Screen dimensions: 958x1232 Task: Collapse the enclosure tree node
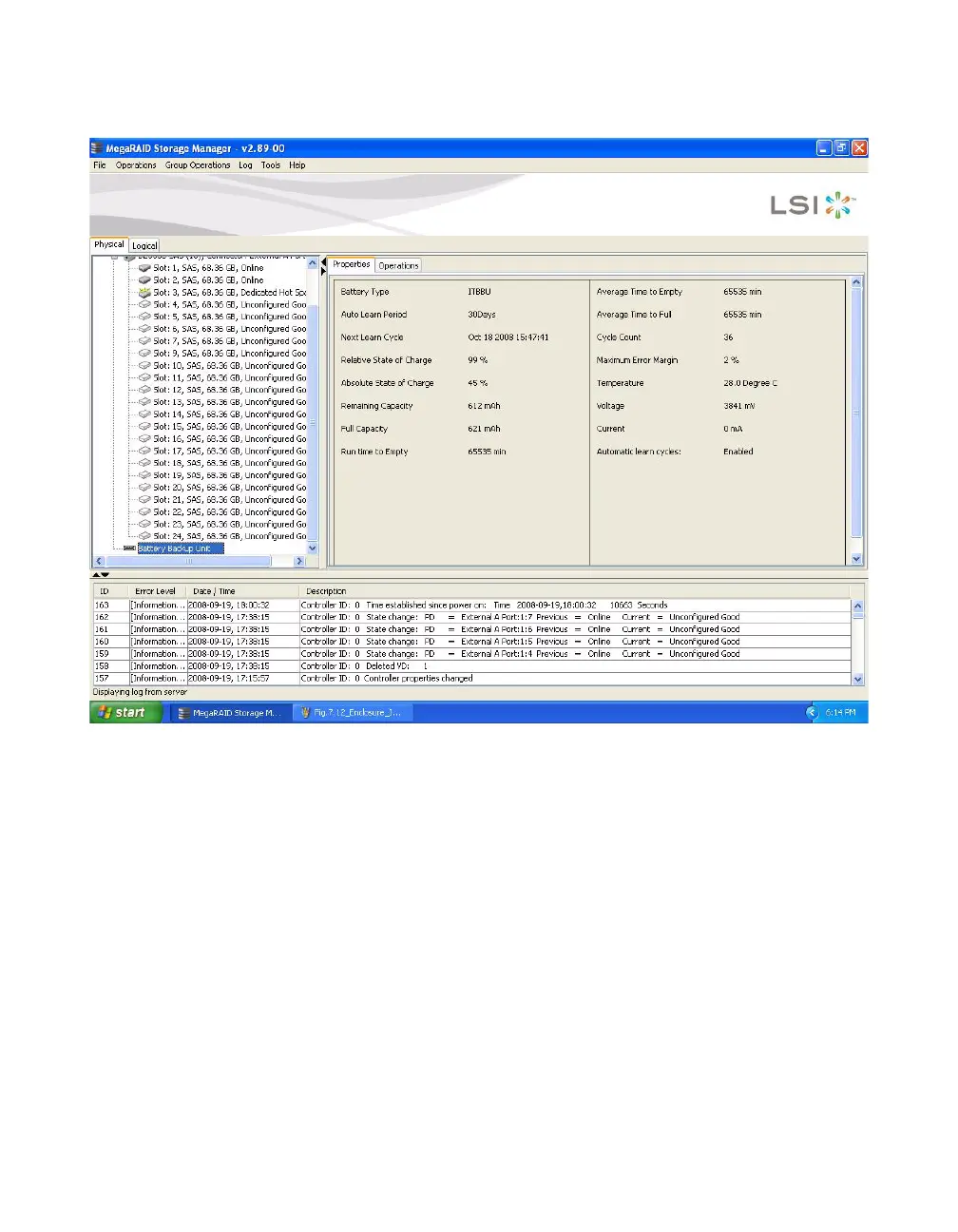115,257
